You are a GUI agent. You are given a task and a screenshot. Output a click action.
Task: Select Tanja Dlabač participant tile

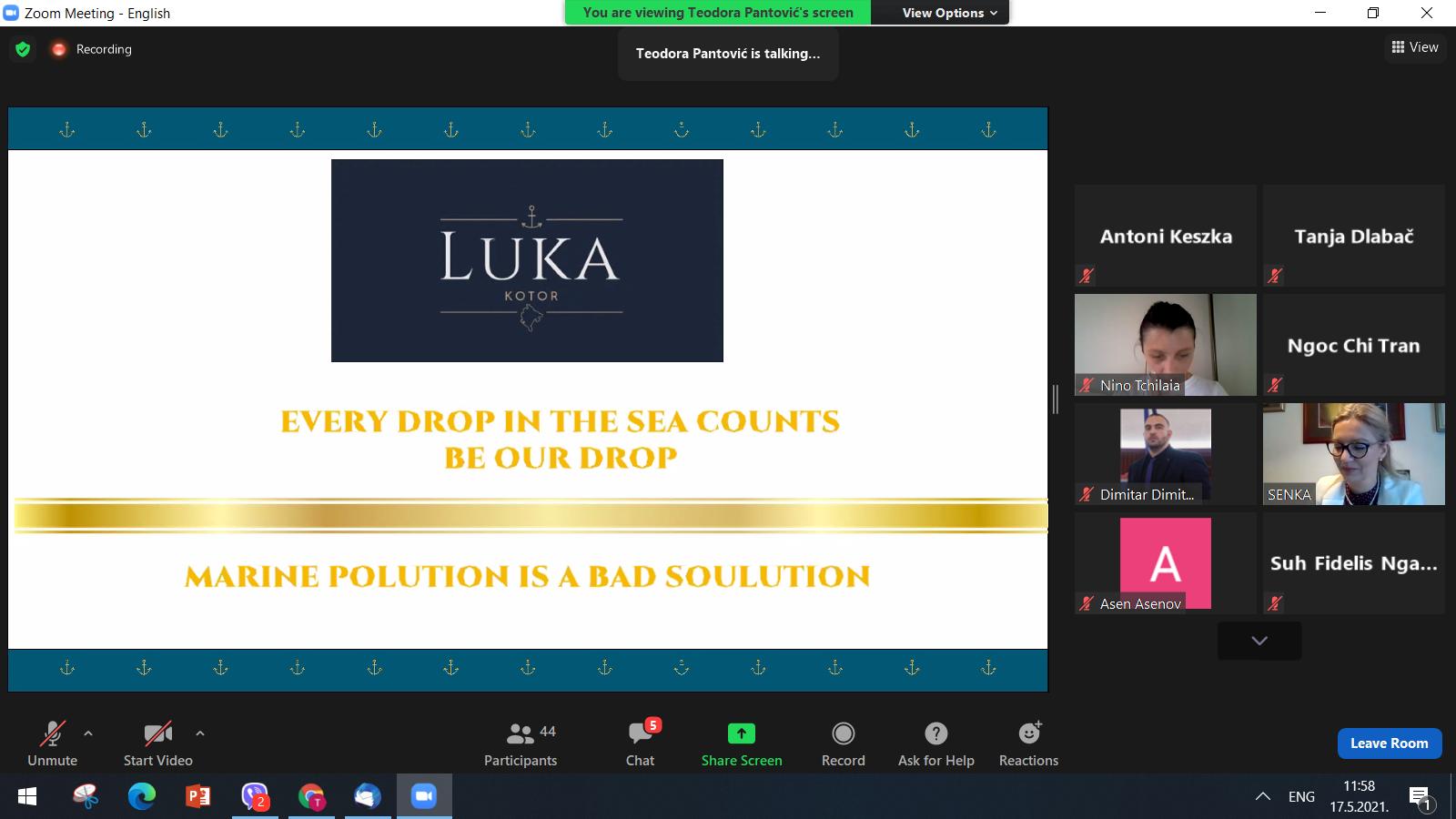click(1354, 236)
